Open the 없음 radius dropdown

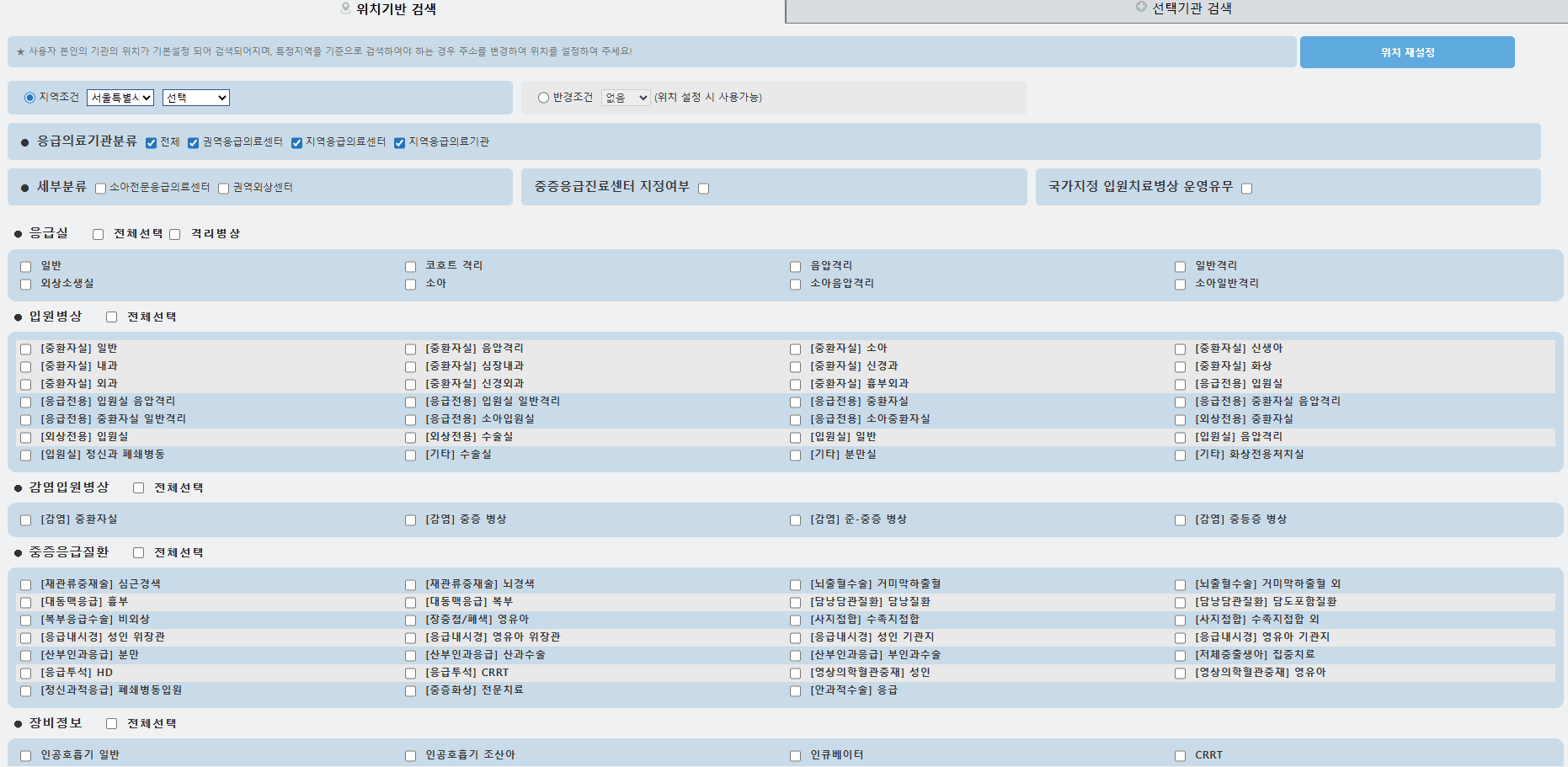click(626, 97)
